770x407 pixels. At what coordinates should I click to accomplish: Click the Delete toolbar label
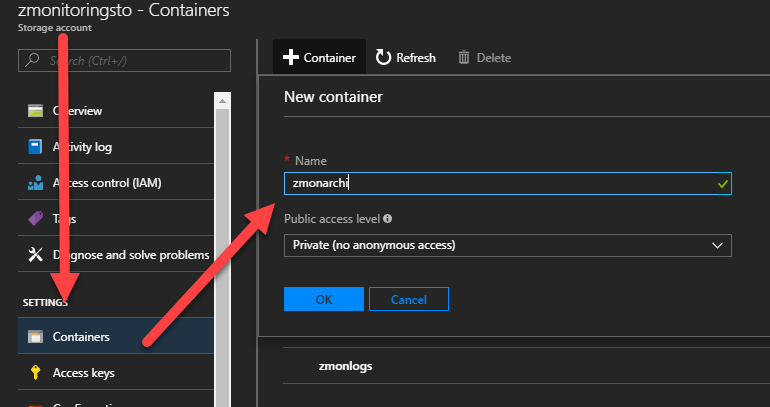(x=494, y=58)
